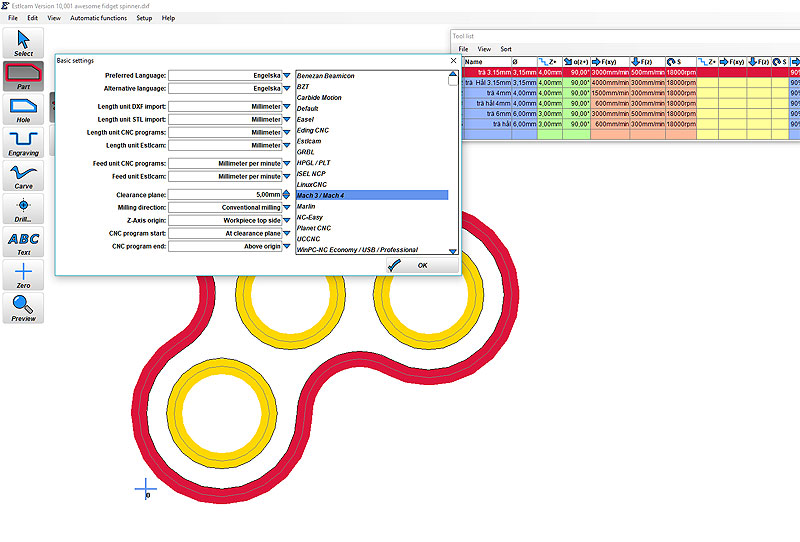Click the Select arrow tool
This screenshot has width=800, height=542.
click(24, 43)
